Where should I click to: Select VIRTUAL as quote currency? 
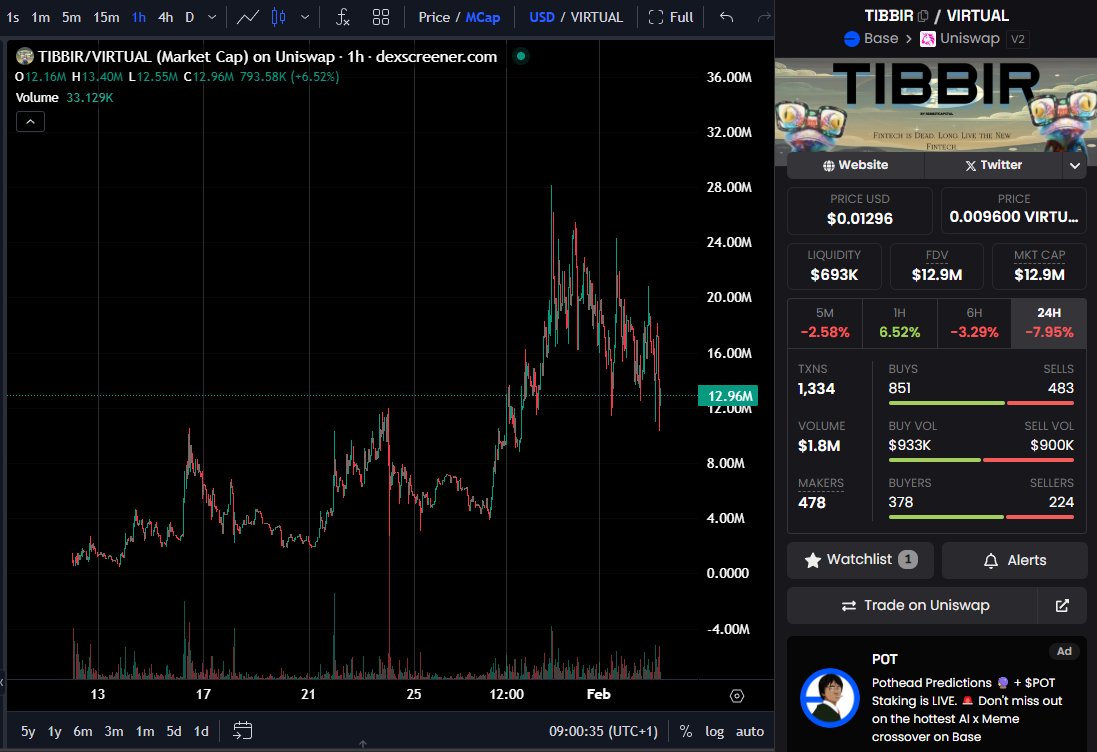click(596, 17)
